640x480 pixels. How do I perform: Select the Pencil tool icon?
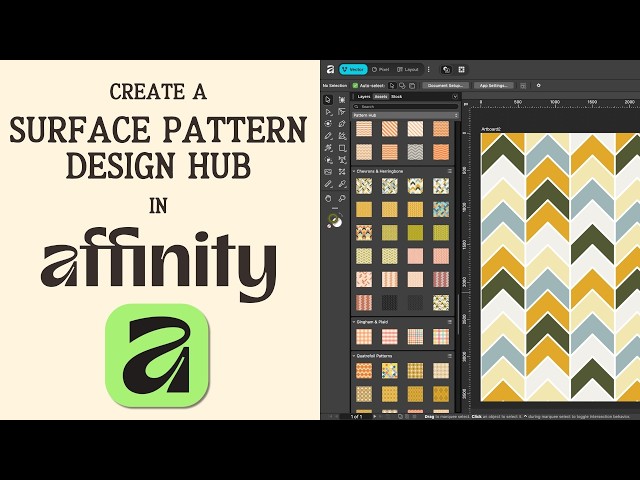coord(328,136)
